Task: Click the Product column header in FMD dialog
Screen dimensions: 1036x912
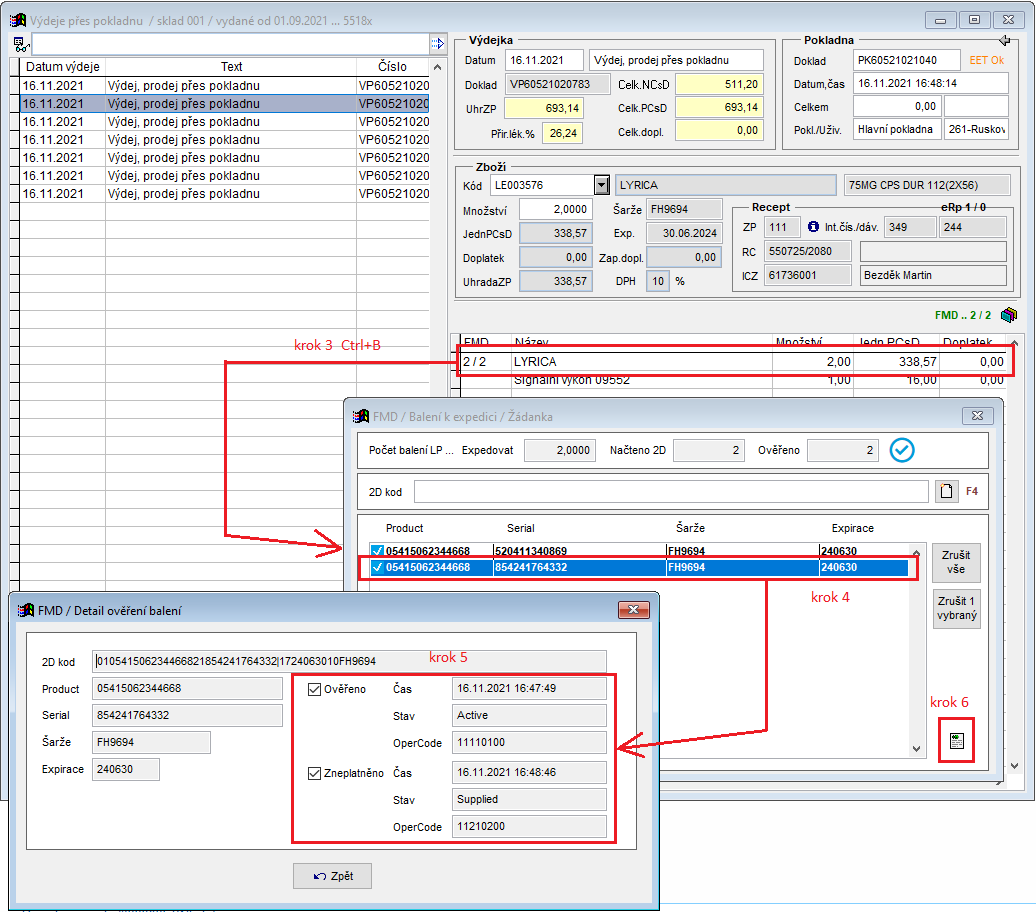Action: 404,528
